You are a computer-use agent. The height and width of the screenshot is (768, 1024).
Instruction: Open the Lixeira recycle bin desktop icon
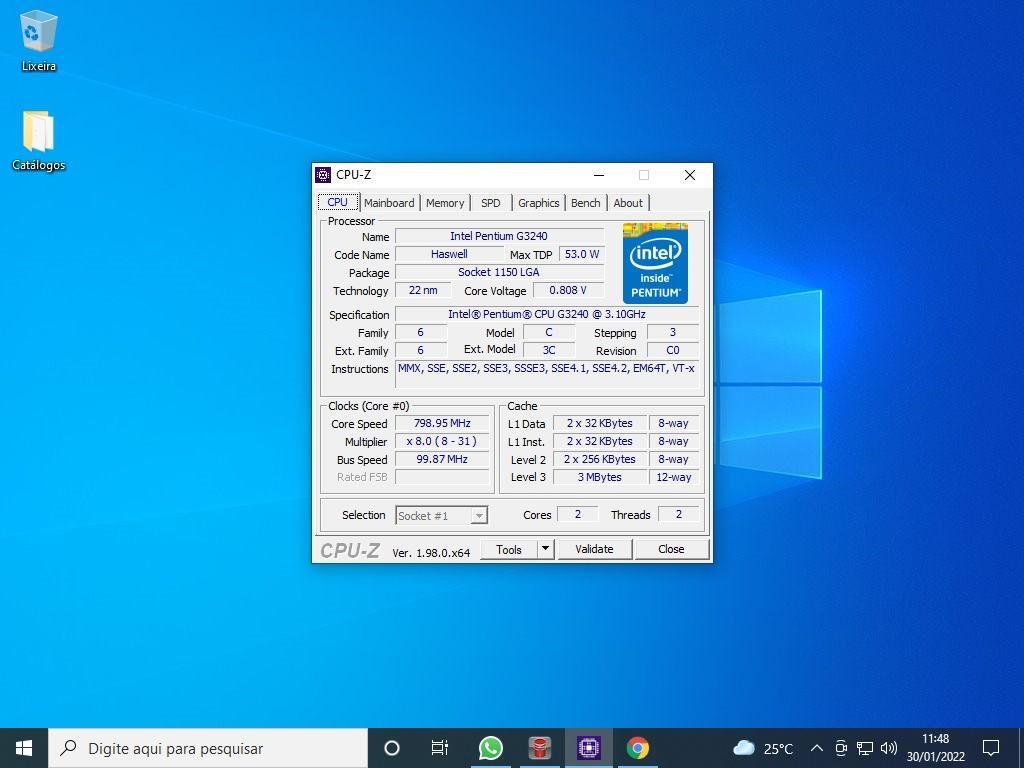point(39,40)
